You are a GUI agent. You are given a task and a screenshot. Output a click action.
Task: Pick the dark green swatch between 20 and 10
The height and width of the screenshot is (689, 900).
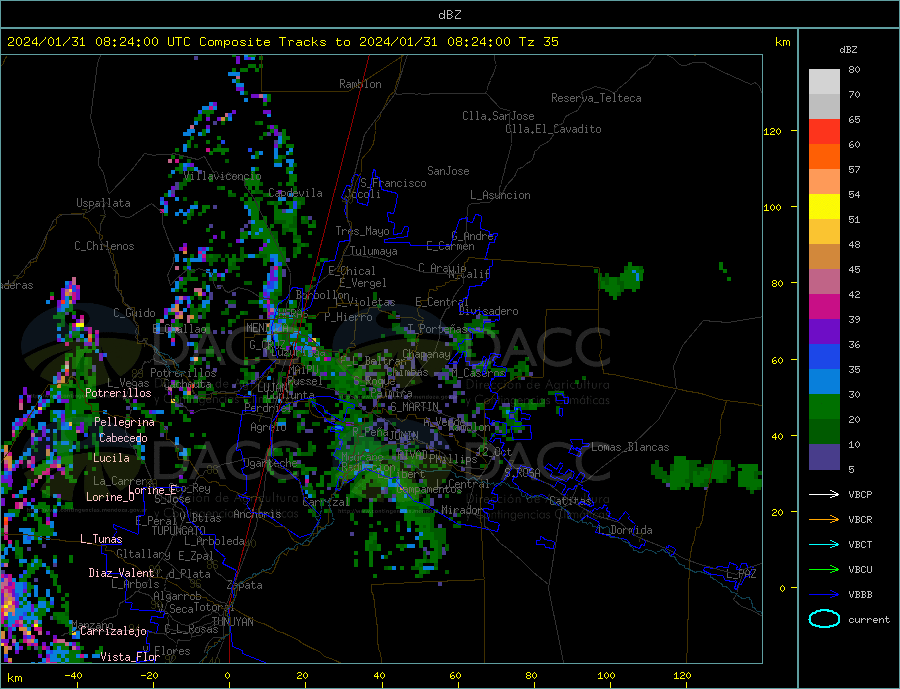pos(824,432)
